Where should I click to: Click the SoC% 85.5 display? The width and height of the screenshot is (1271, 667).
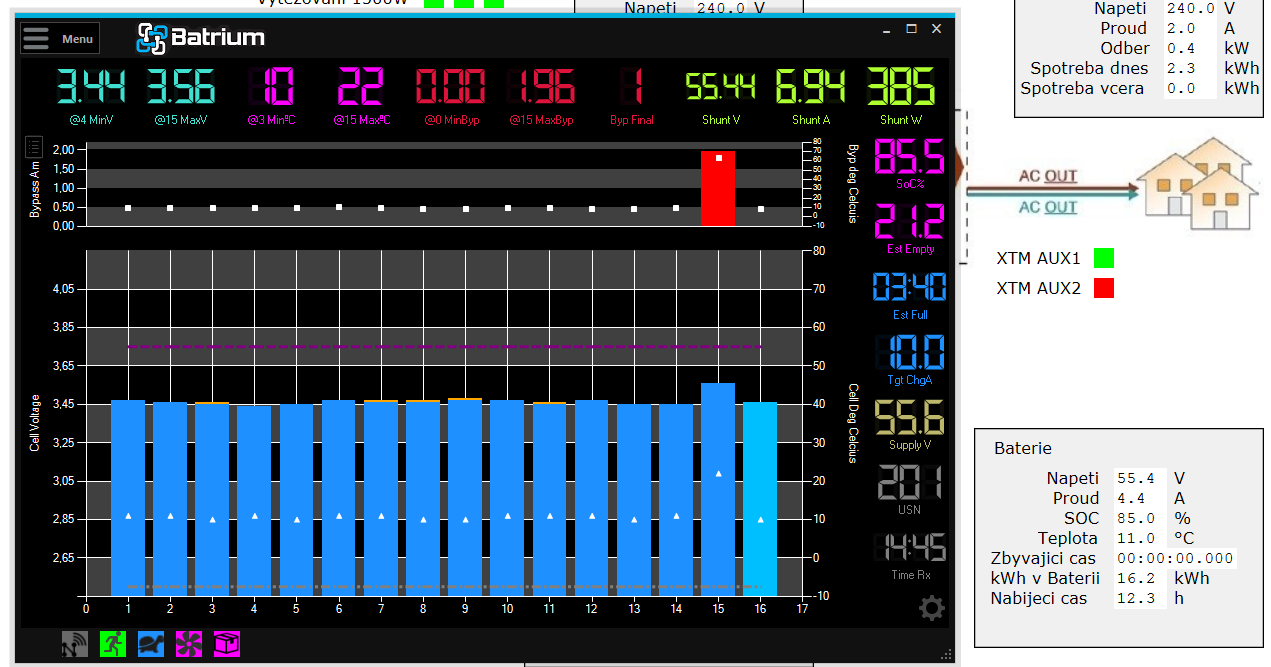pos(910,157)
